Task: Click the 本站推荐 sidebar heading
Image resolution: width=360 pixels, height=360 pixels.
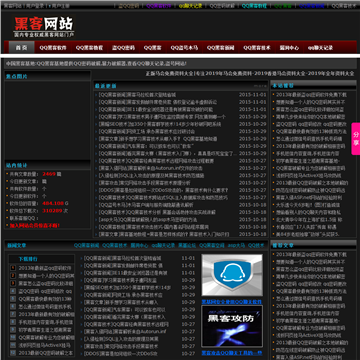Action: tap(283, 85)
